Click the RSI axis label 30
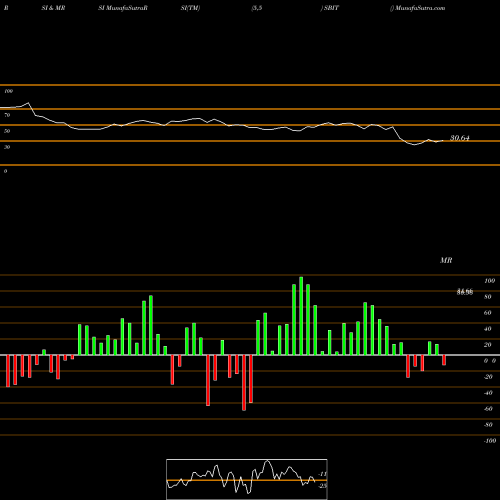This screenshot has height=500, width=500. coord(7,147)
